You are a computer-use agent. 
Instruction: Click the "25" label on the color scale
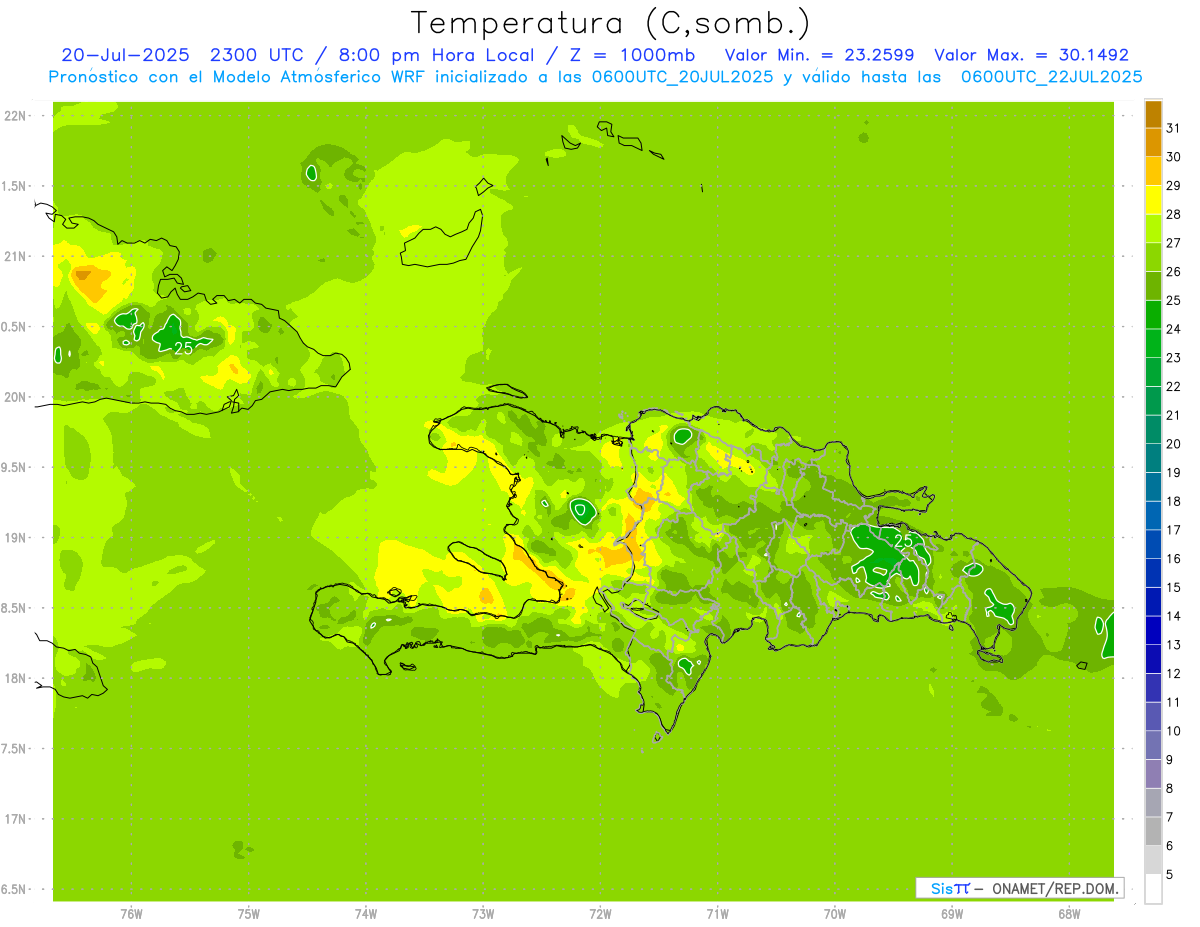pos(1173,300)
